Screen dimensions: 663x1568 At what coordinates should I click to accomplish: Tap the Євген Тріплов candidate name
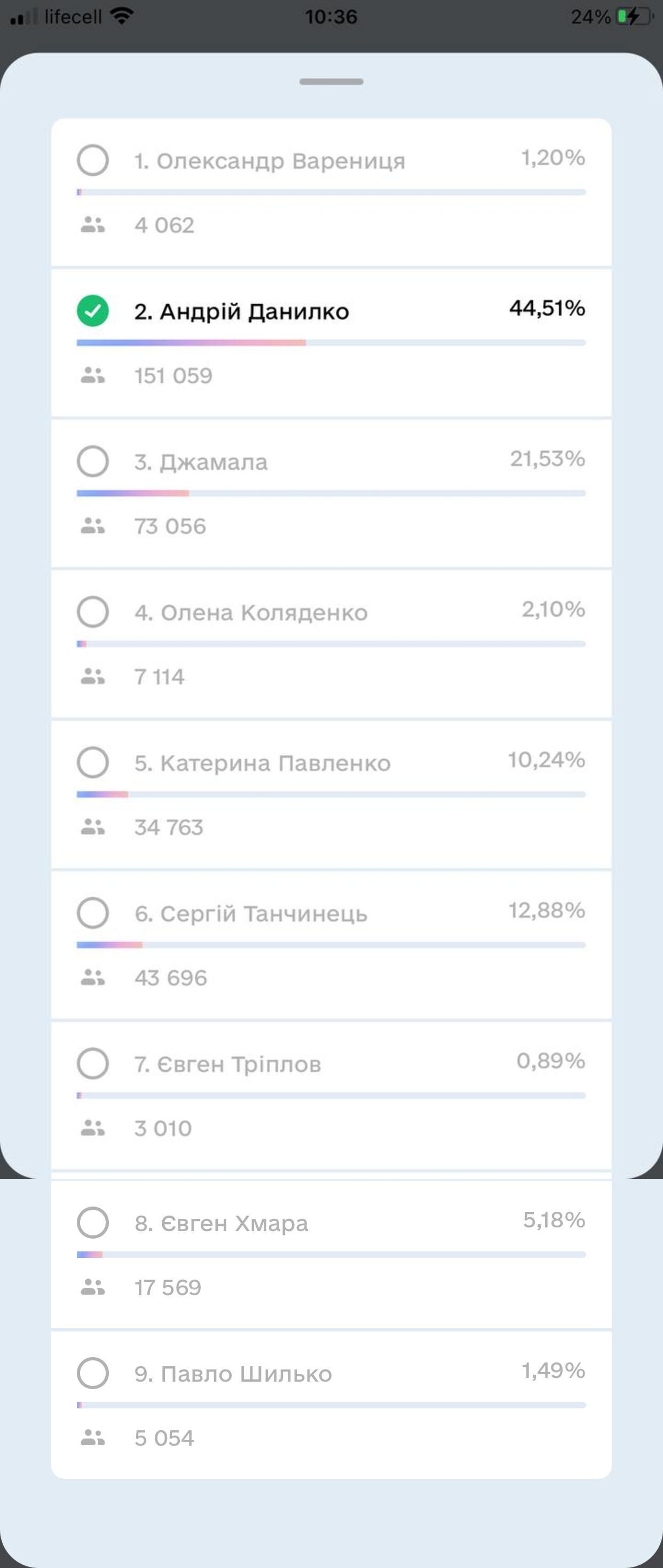tap(227, 1064)
